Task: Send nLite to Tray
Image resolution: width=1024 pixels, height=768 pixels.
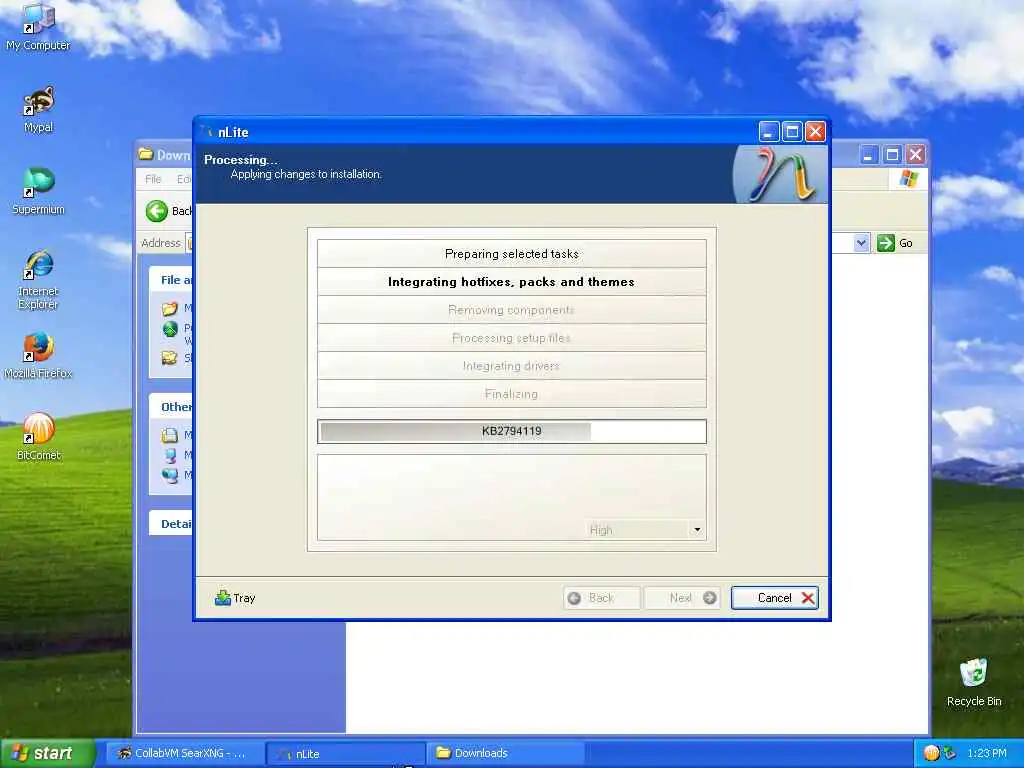Action: pos(235,598)
